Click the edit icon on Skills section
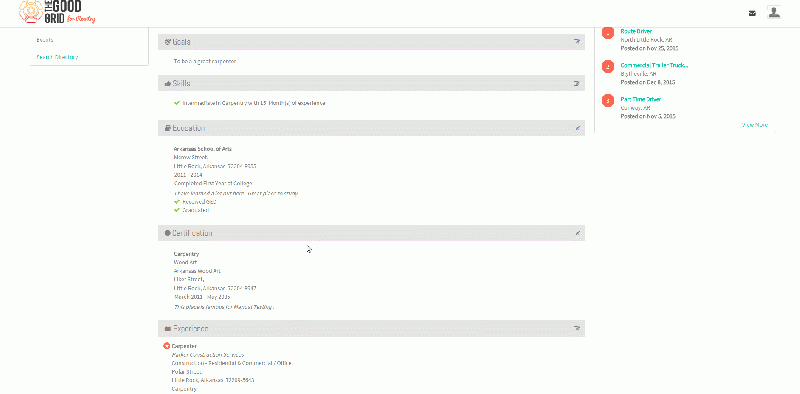The width and height of the screenshot is (800, 394). coord(577,83)
